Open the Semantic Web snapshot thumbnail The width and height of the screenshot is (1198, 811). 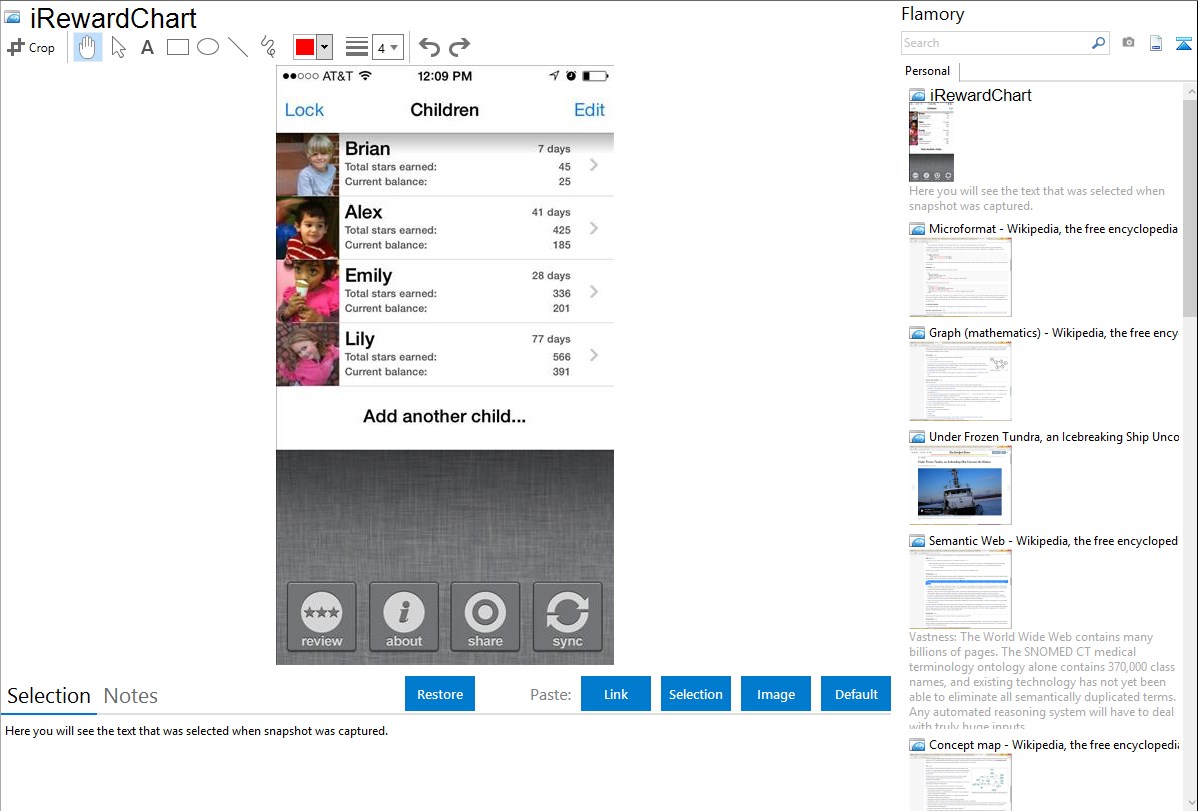tap(960, 589)
